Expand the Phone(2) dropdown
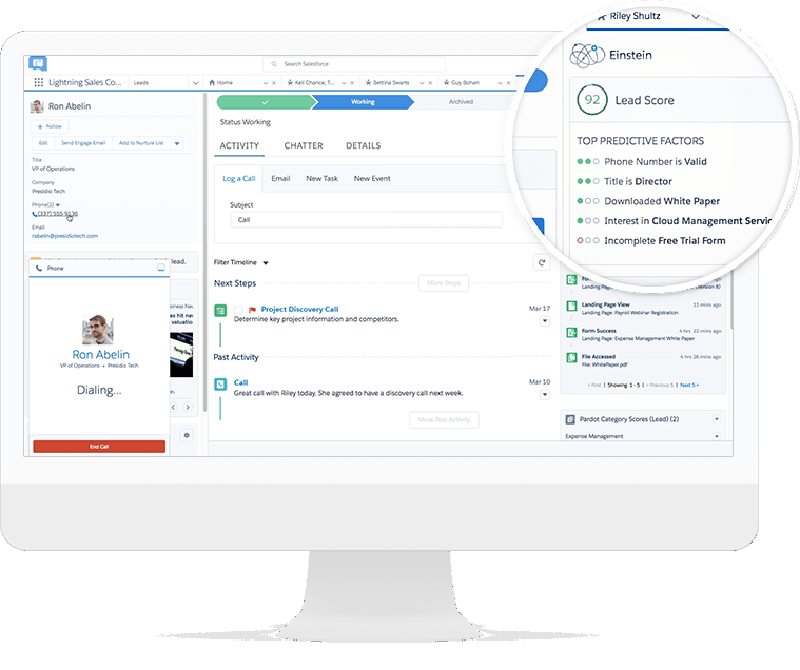800x670 pixels. click(x=58, y=205)
